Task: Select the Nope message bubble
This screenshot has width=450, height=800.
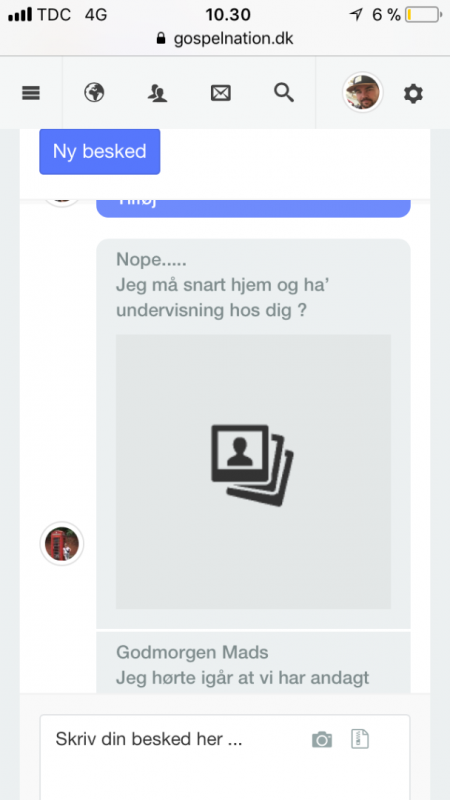Action: pos(254,434)
